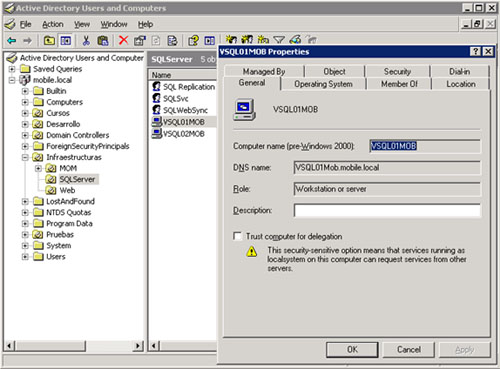This screenshot has height=369, width=500.
Task: Click the Description input field
Action: pos(387,210)
